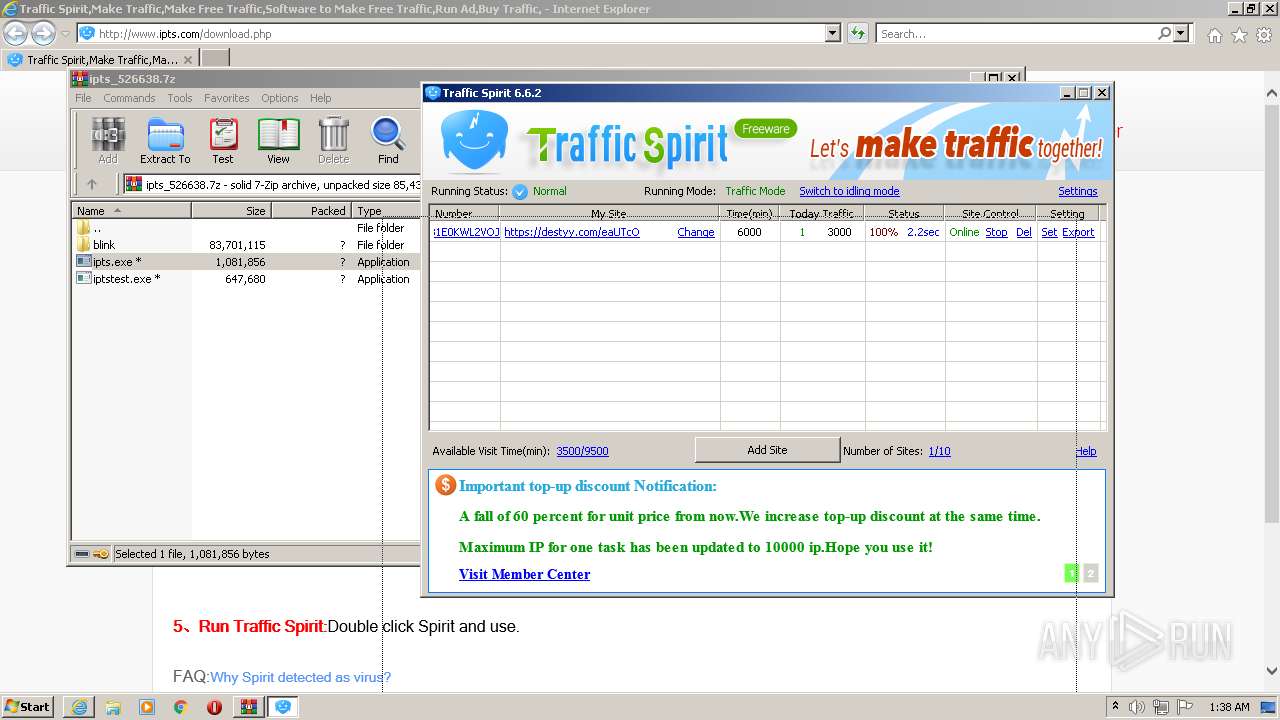Open Opera from taskbar

[x=214, y=707]
